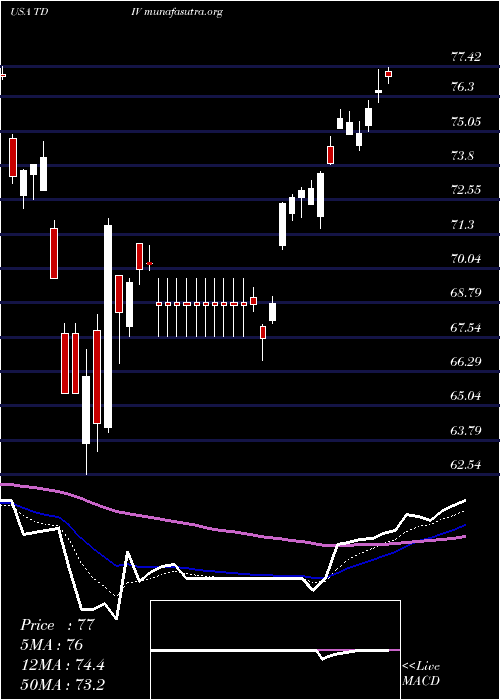Click the 63.79 price axis label
The image size is (500, 700).
pyautogui.click(x=466, y=431)
